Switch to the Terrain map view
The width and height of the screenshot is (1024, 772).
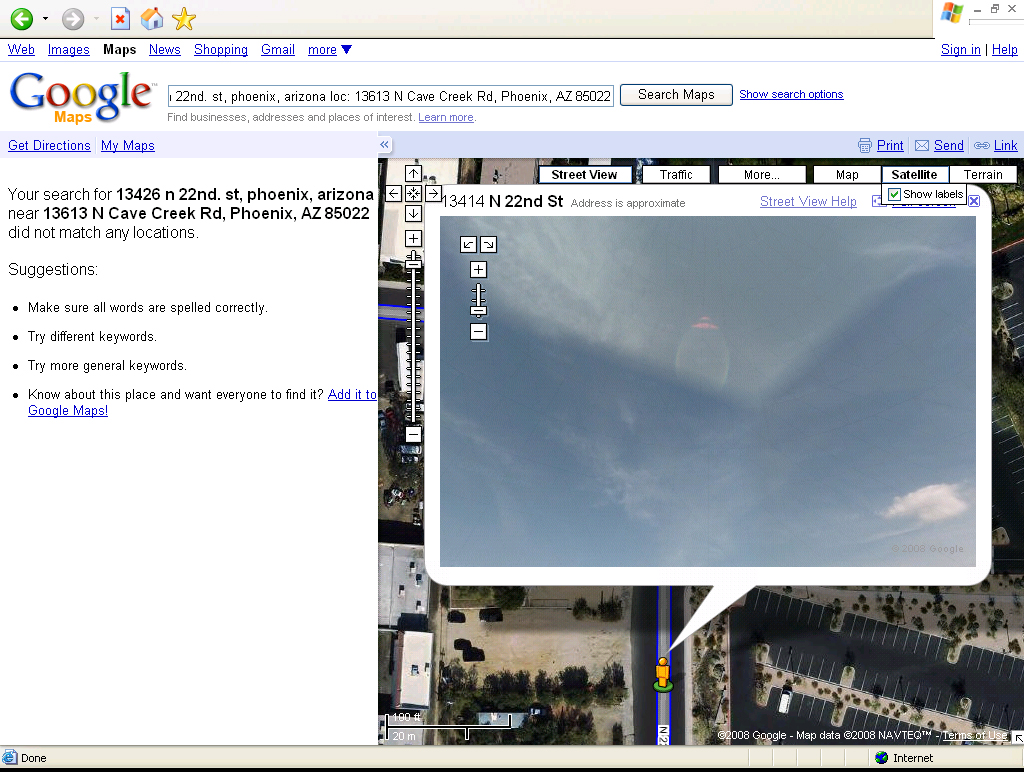click(x=982, y=175)
